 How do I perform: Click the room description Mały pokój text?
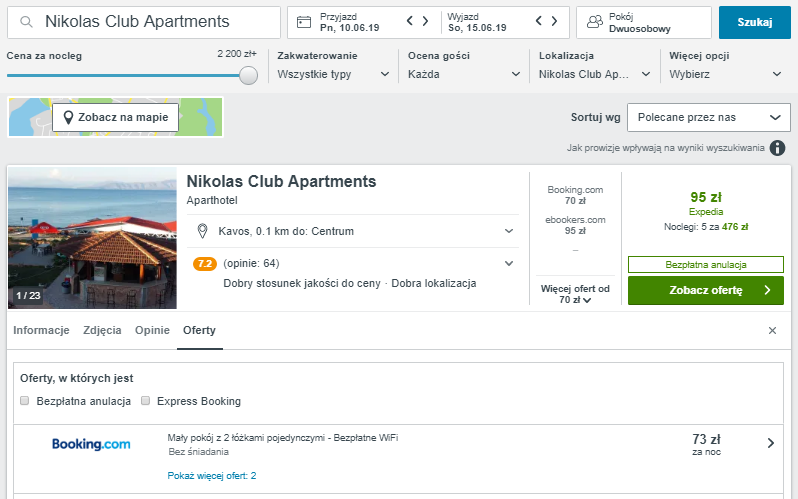282,438
